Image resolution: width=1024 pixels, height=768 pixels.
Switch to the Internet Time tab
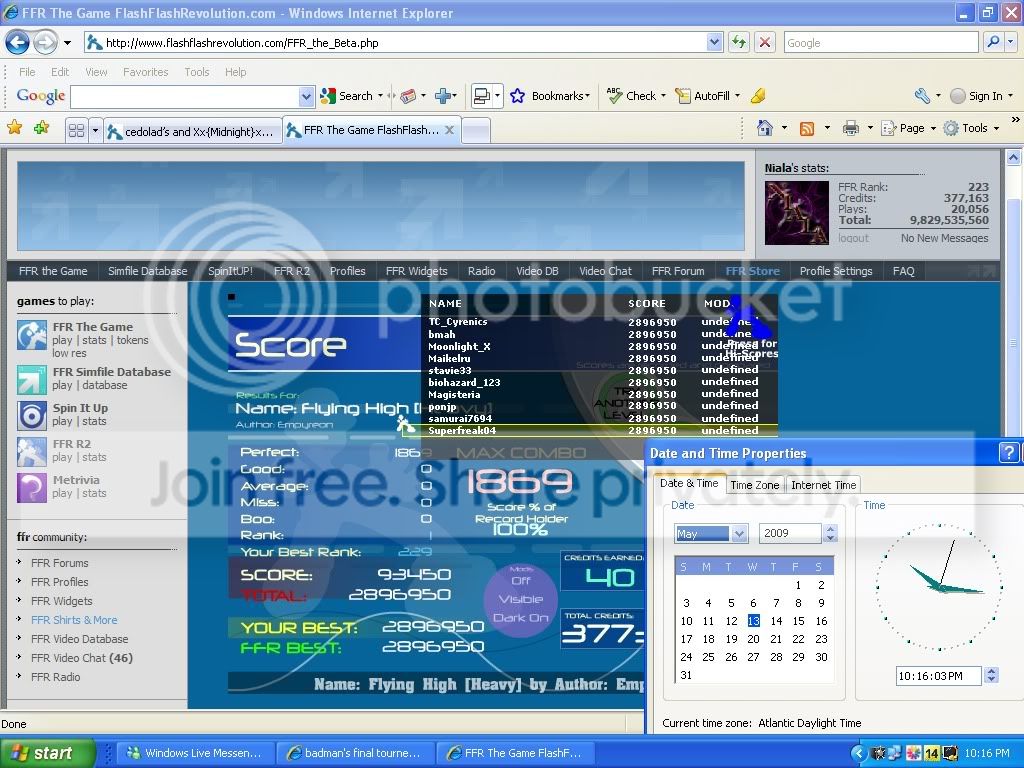pos(823,485)
